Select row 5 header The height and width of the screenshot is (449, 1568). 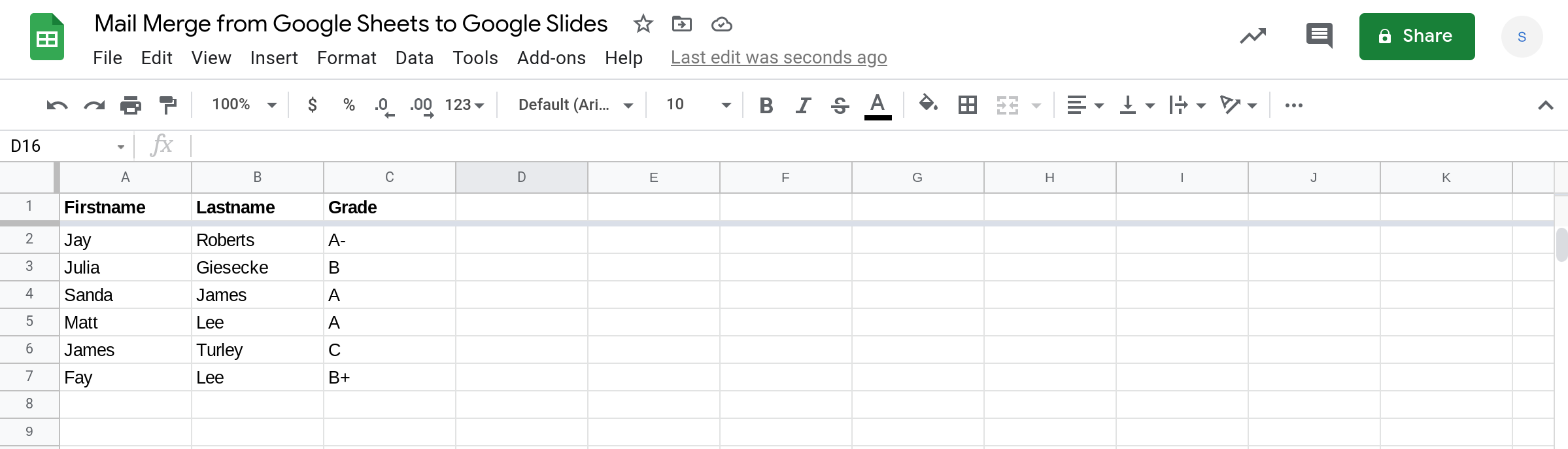pos(29,321)
